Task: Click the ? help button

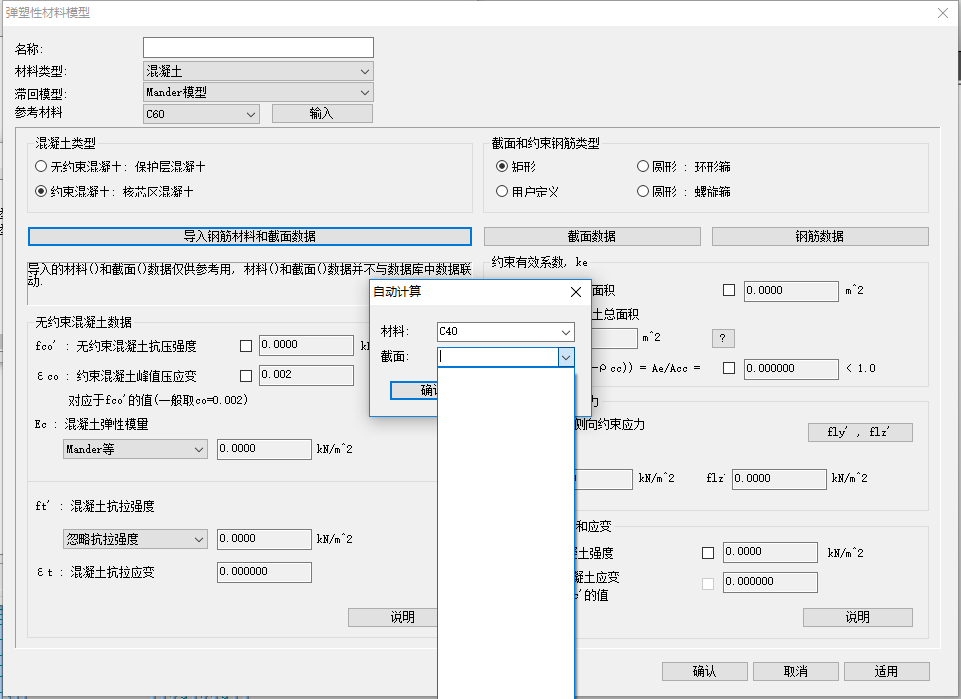Action: pyautogui.click(x=723, y=338)
